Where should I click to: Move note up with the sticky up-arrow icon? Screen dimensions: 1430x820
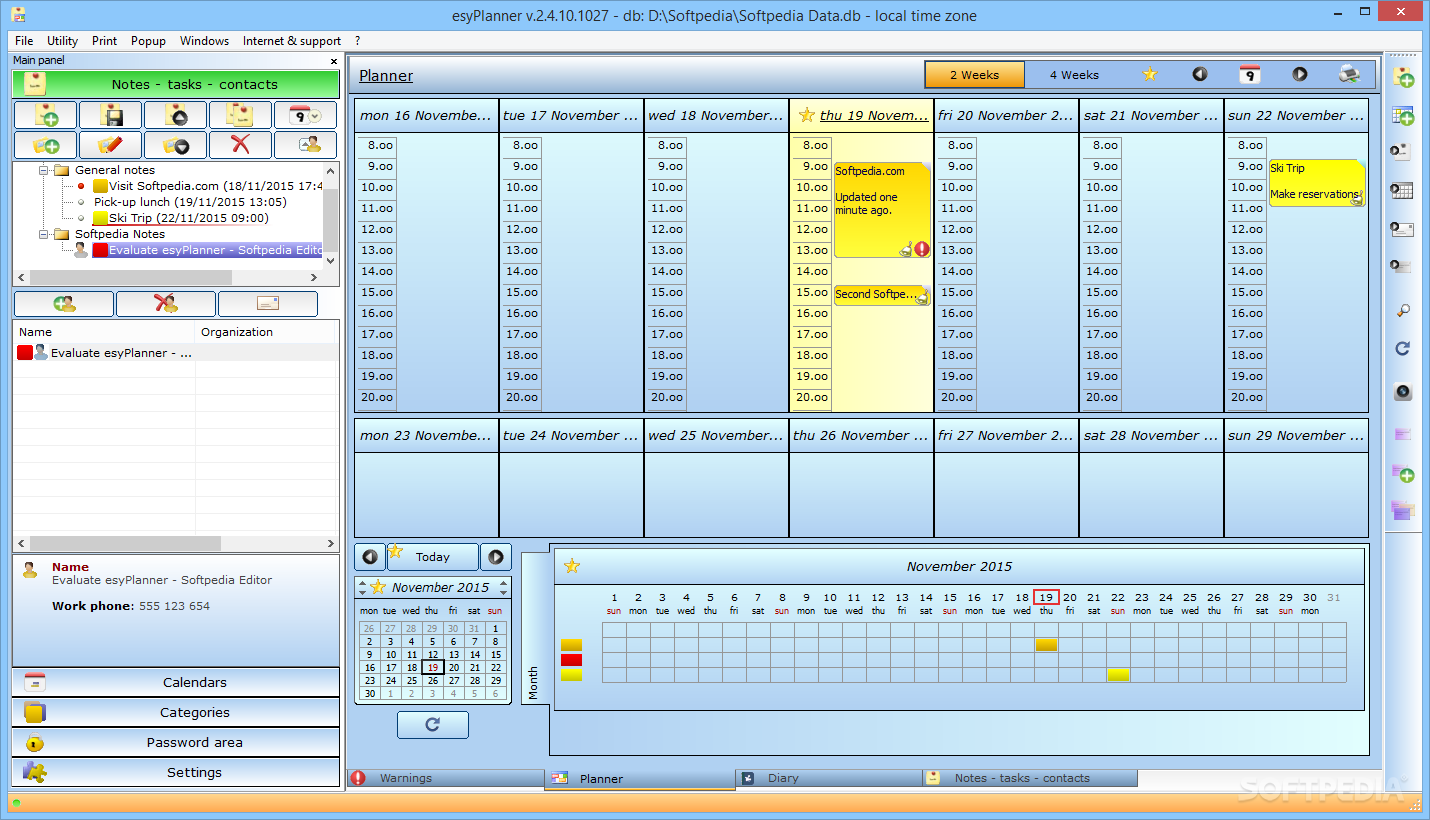(175, 115)
